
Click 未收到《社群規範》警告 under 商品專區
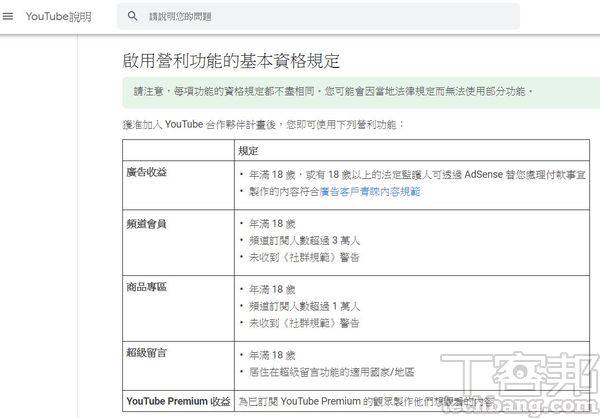point(304,323)
